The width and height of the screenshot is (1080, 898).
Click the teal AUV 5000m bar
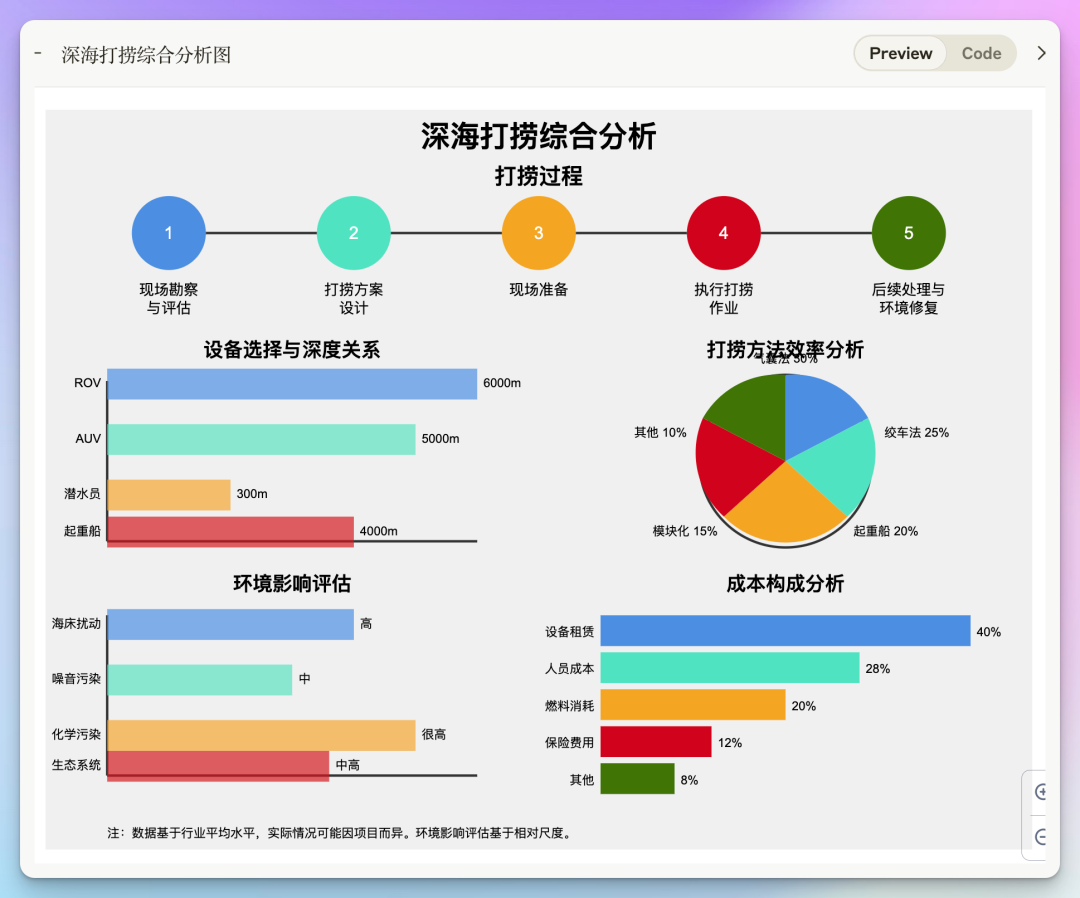(260, 439)
